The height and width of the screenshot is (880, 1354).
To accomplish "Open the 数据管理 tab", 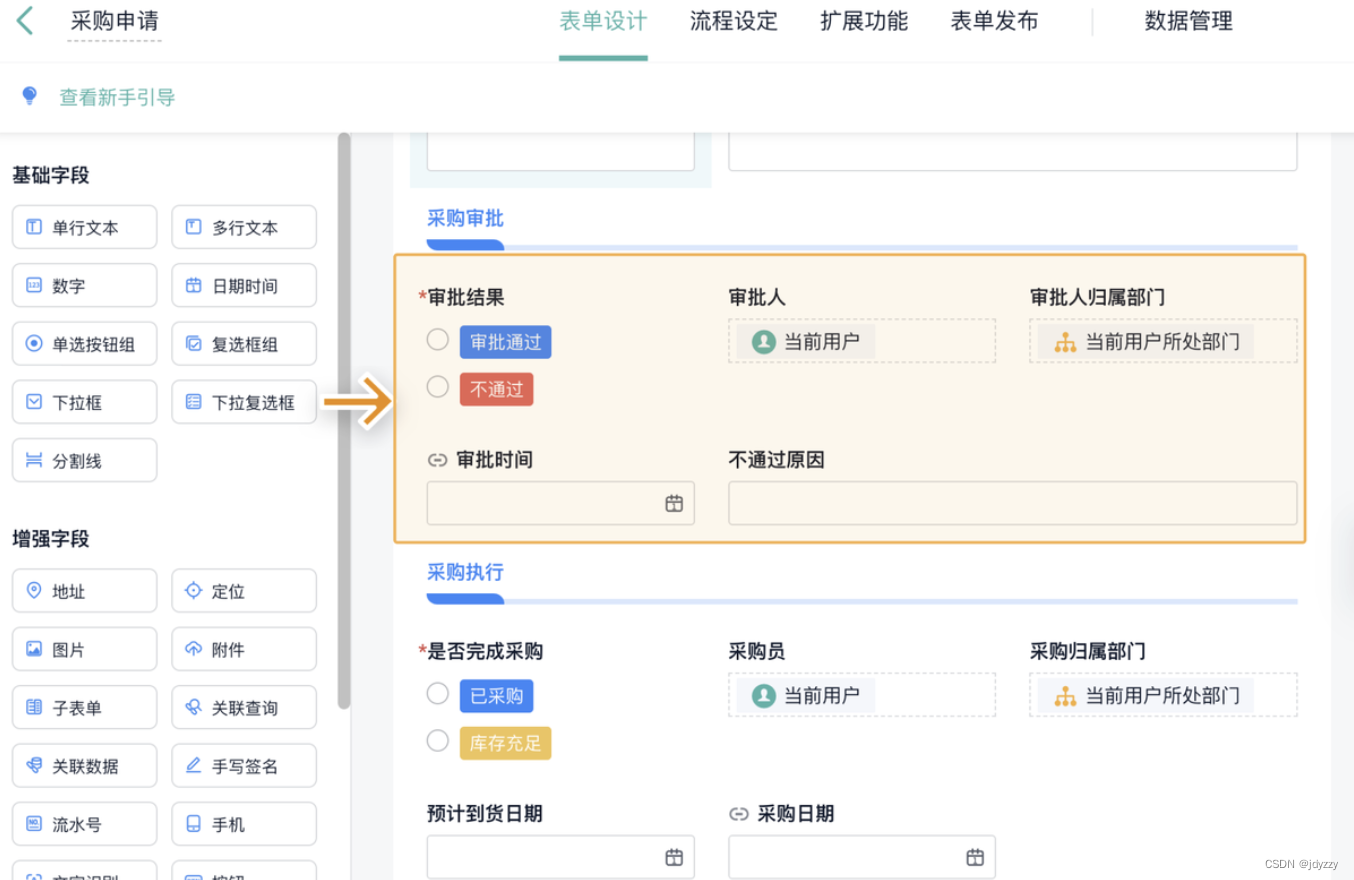I will pyautogui.click(x=1189, y=21).
